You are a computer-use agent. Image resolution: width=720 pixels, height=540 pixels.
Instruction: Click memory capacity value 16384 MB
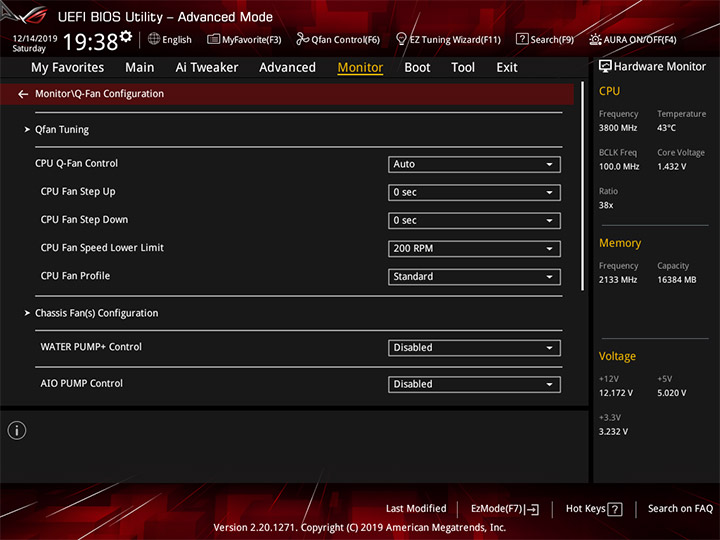(x=676, y=280)
